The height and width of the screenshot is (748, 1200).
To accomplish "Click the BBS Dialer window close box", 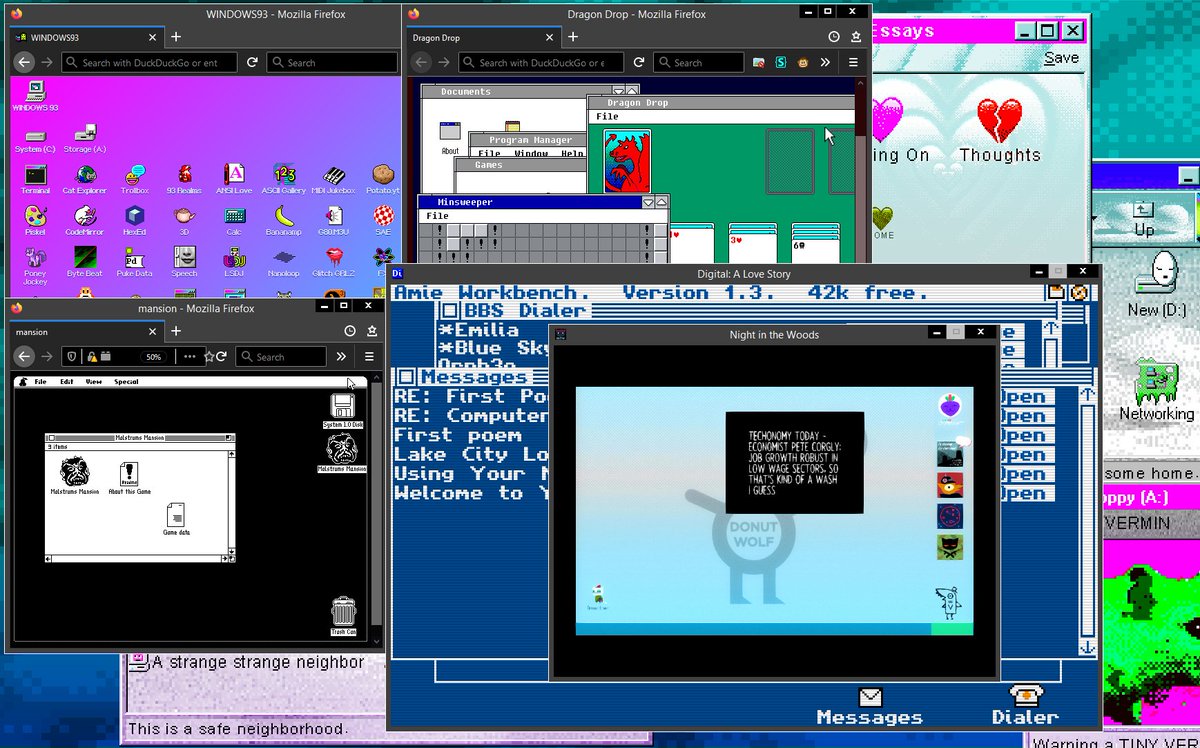I will click(450, 312).
